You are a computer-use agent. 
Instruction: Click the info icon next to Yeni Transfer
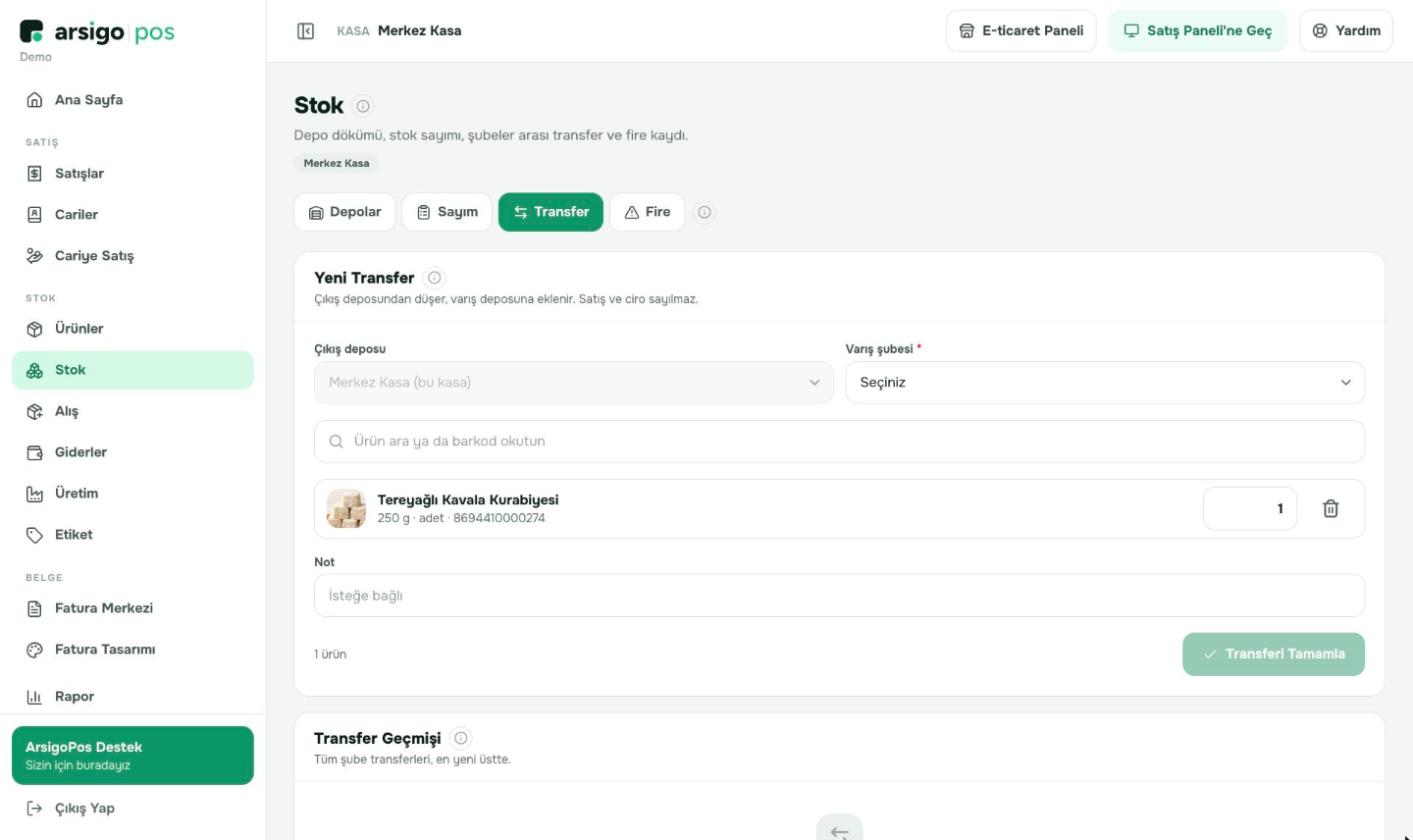(435, 278)
